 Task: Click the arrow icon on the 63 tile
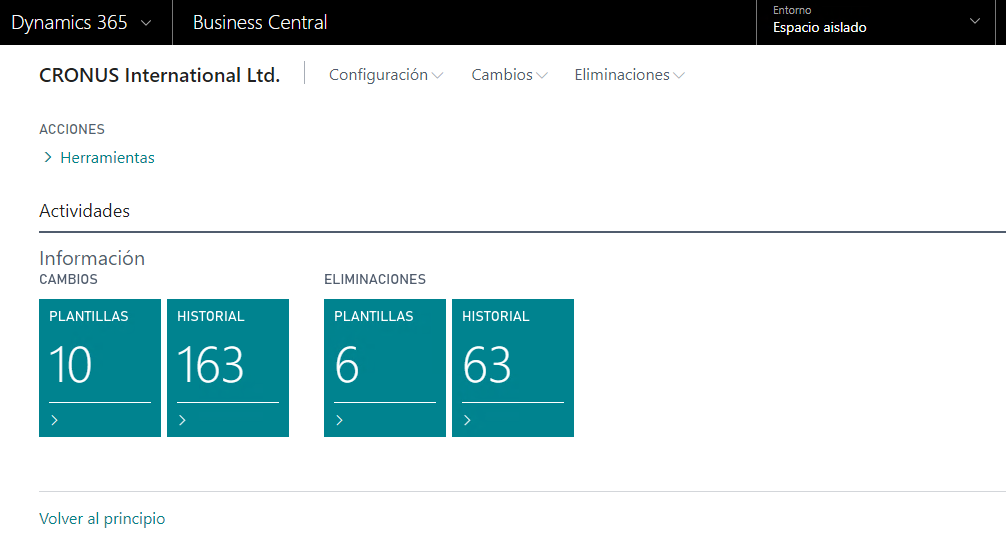467,420
